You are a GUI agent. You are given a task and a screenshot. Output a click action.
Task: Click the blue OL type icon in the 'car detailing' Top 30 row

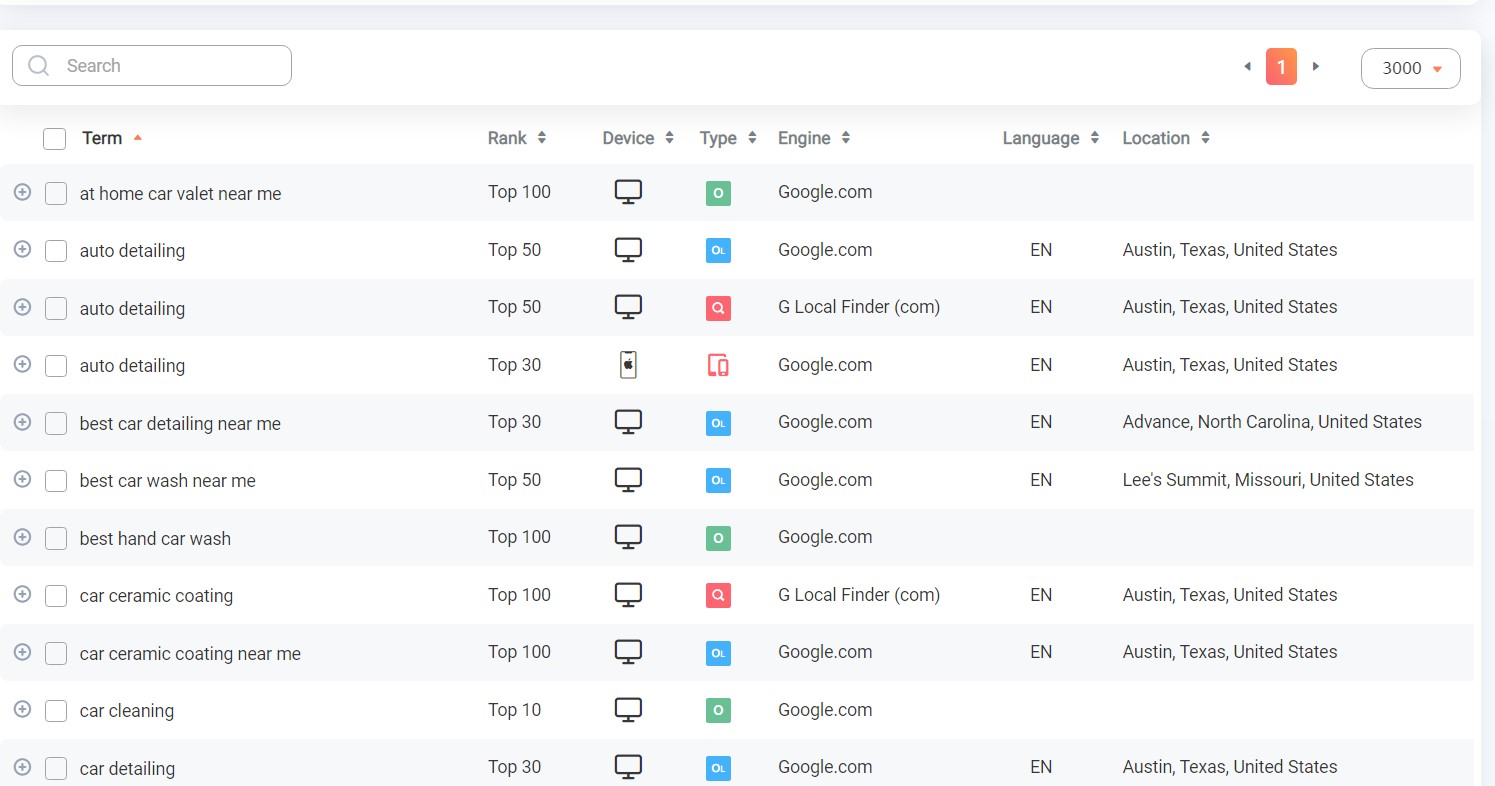tap(718, 768)
